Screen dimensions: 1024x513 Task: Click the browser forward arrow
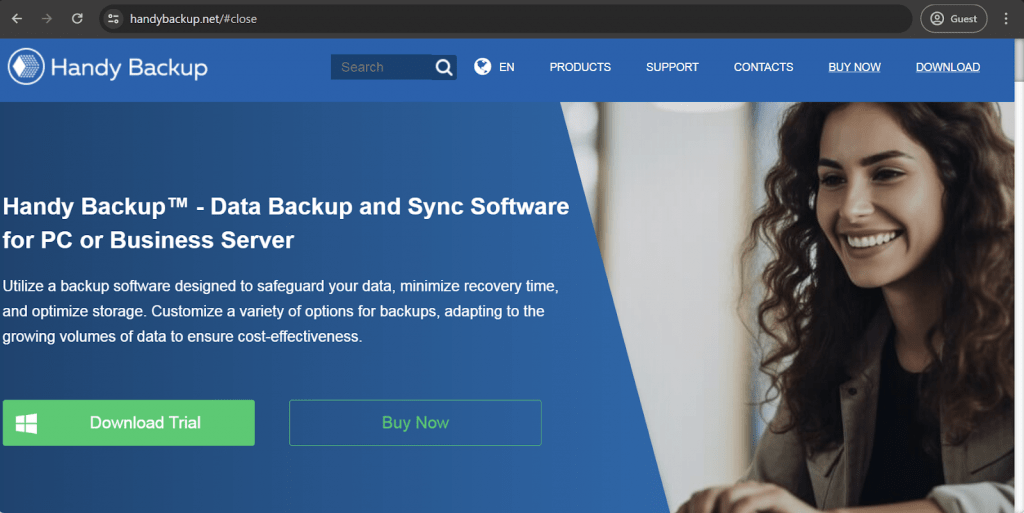(47, 19)
